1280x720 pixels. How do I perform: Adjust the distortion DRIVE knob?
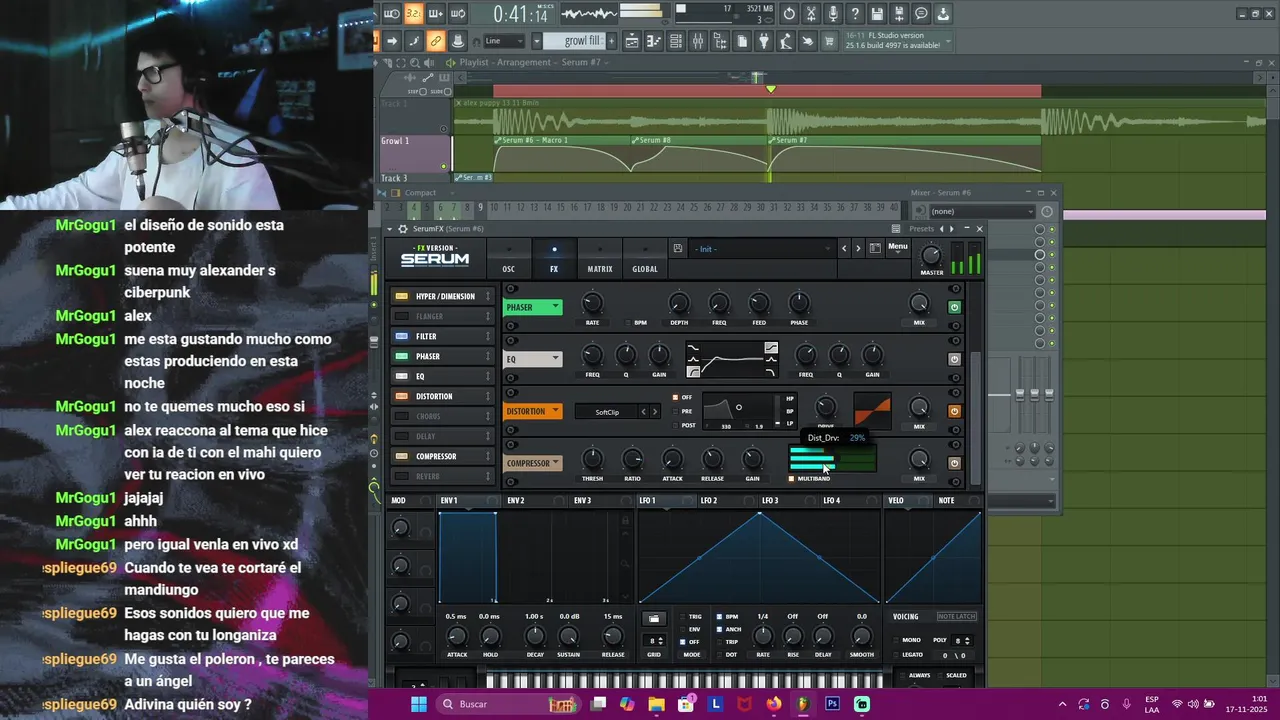(826, 407)
